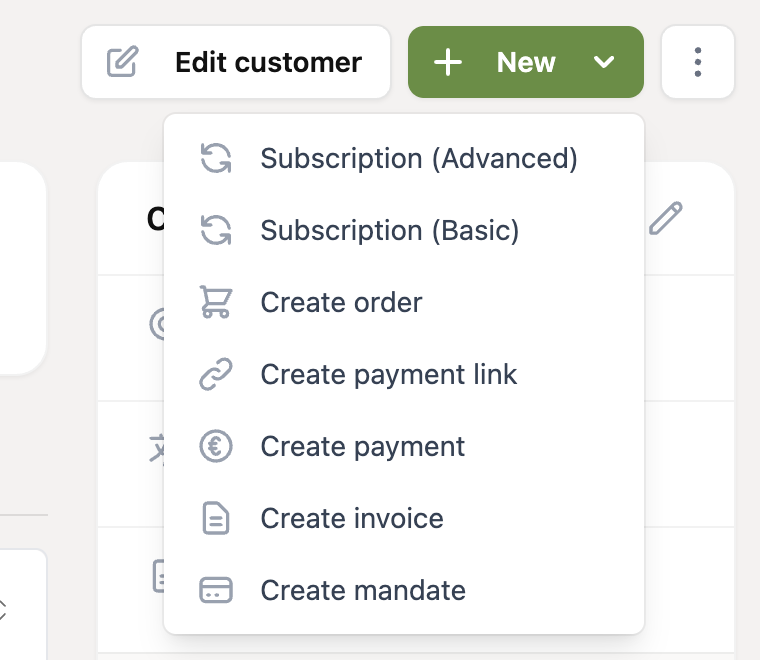This screenshot has width=760, height=660.
Task: Choose Create payment link option
Action: click(x=404, y=374)
